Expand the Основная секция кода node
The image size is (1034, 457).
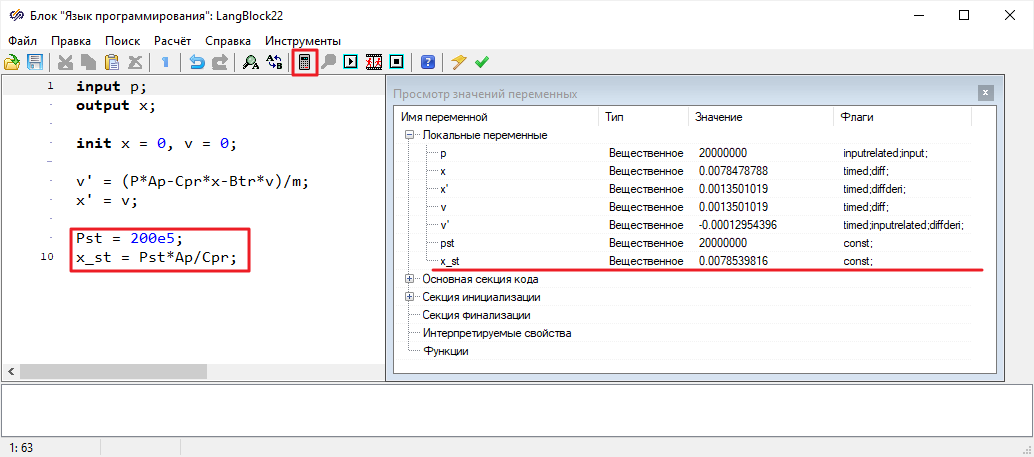click(409, 279)
